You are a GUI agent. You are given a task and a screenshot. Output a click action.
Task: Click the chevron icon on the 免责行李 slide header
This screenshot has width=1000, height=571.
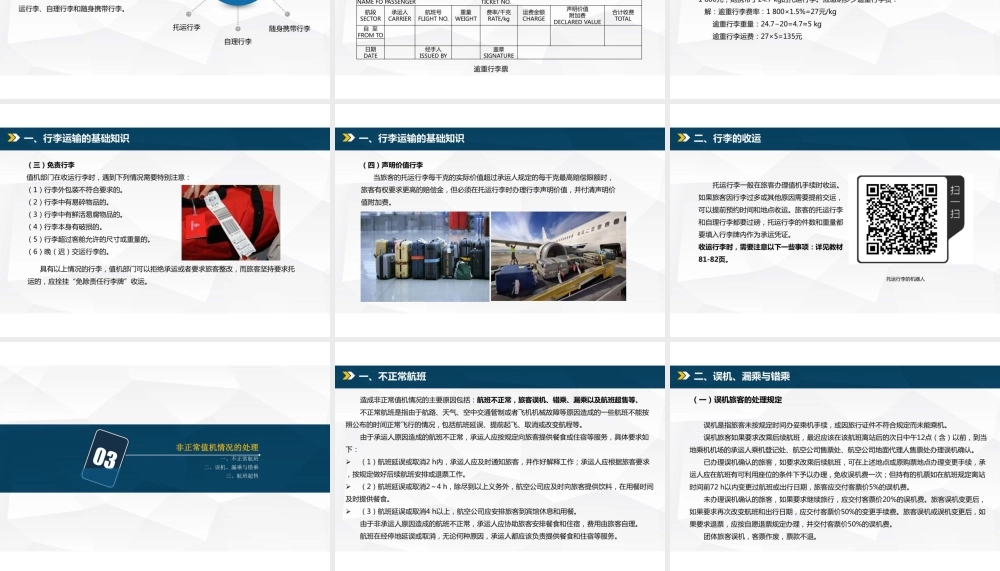(13, 138)
